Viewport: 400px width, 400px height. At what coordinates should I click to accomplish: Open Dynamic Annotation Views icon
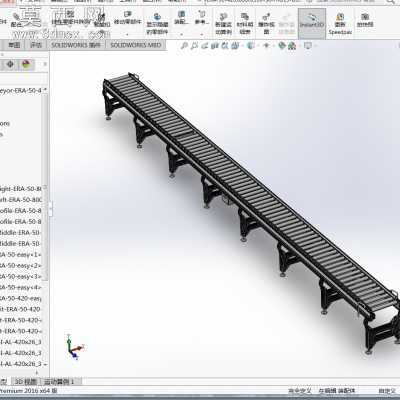tap(225, 46)
